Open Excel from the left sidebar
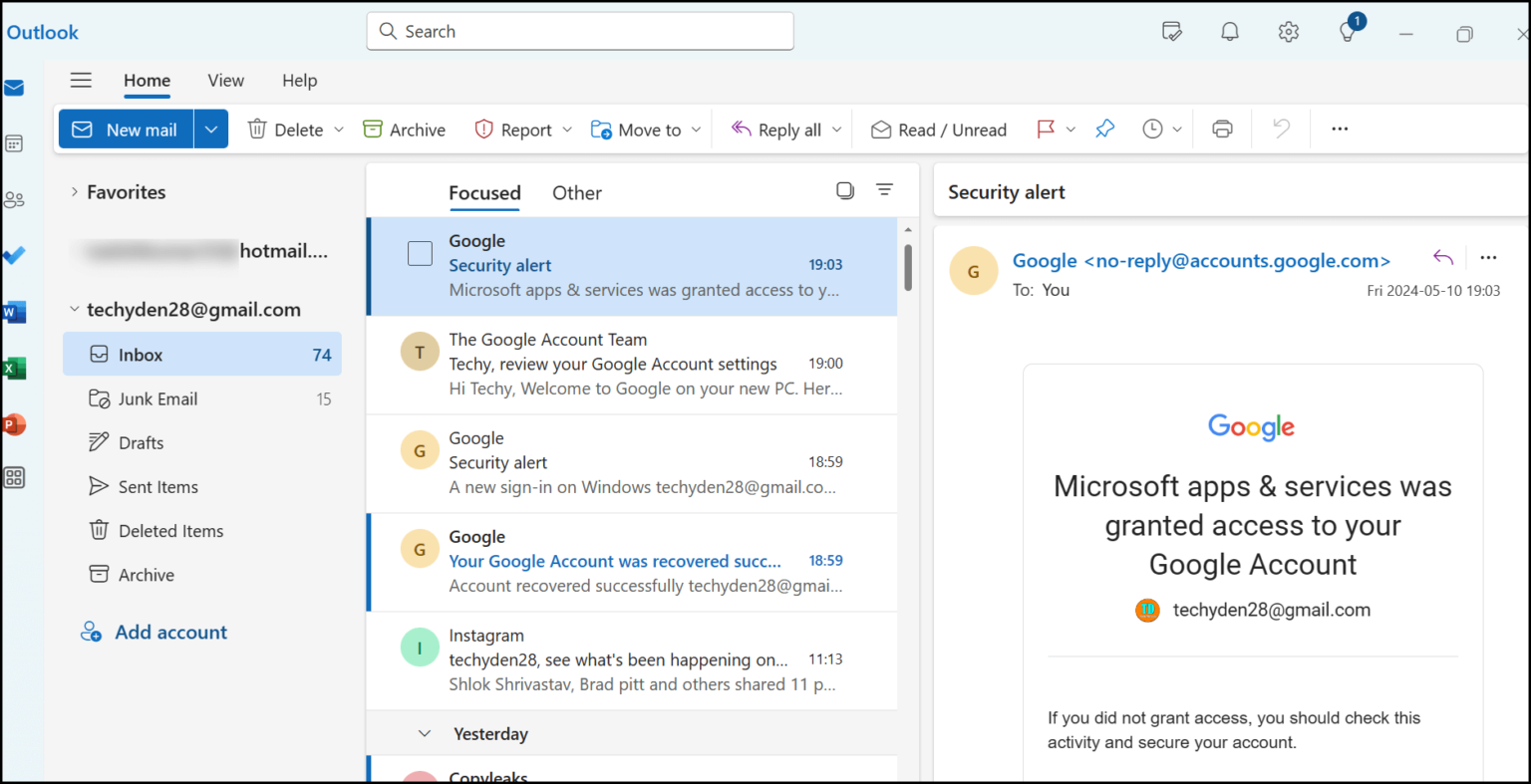Screen dimensions: 1531x784 15,368
